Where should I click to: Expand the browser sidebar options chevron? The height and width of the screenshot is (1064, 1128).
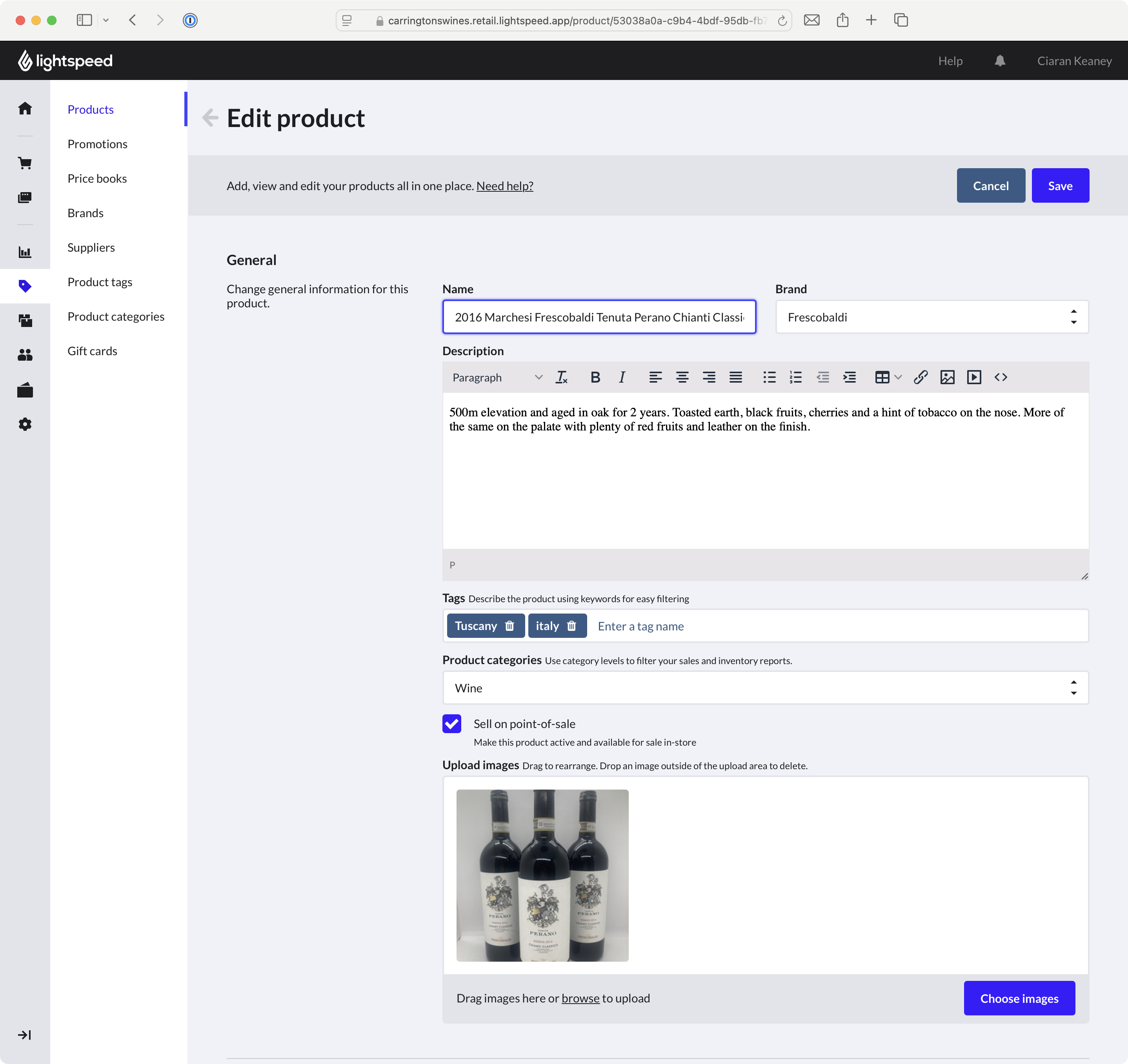(106, 20)
